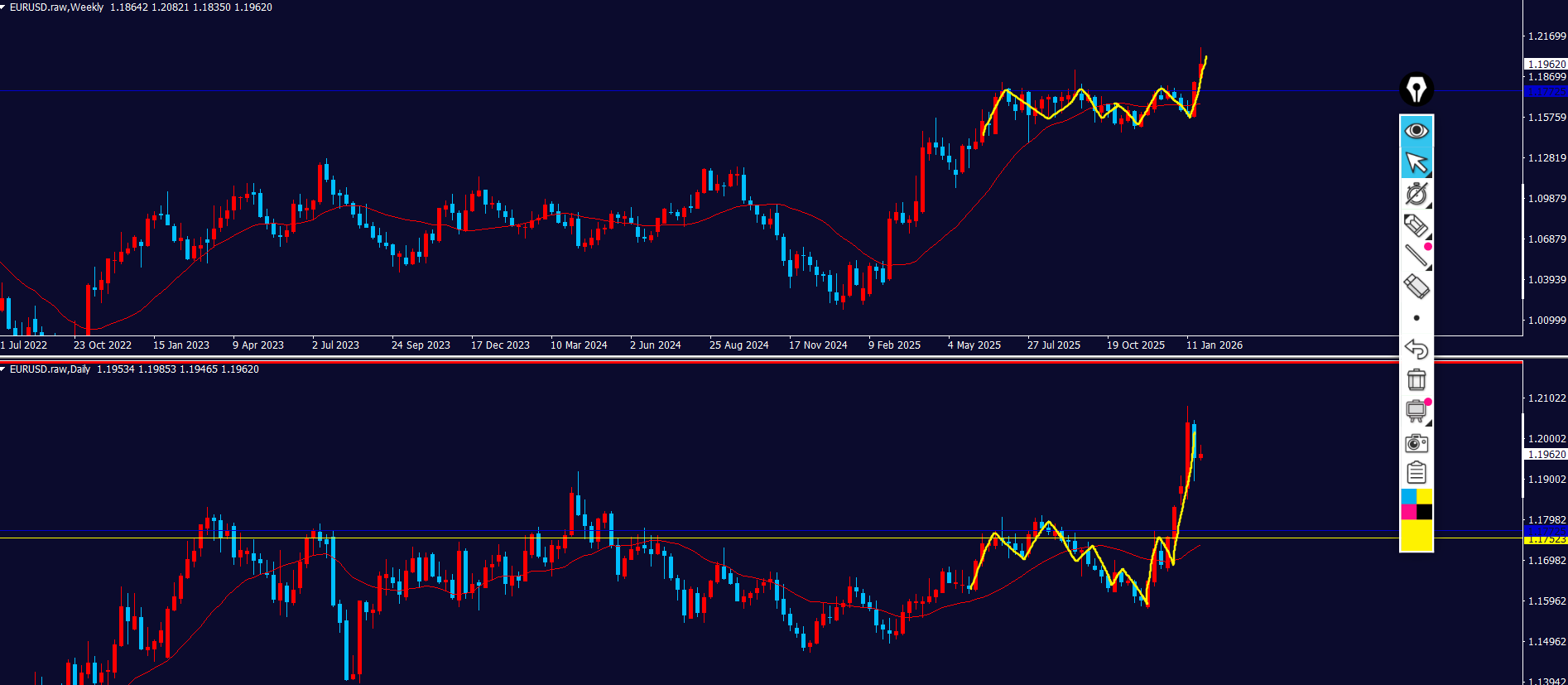Click the 1.19620 price label on weekly axis

coord(1546,65)
